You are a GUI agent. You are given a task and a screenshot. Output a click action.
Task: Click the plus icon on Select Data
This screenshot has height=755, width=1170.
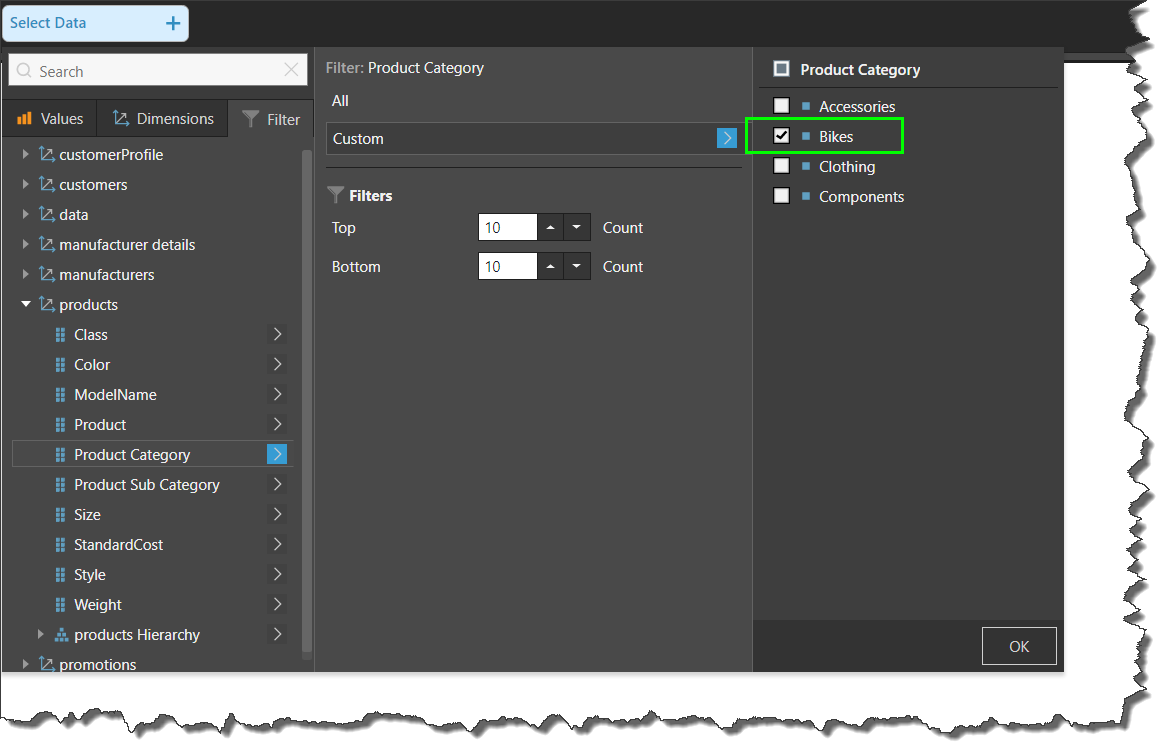[x=173, y=23]
